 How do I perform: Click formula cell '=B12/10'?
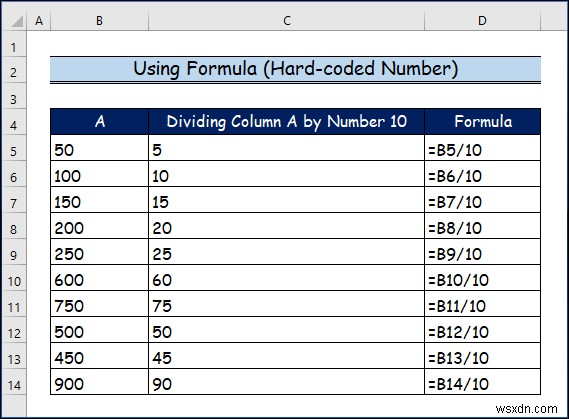(483, 330)
